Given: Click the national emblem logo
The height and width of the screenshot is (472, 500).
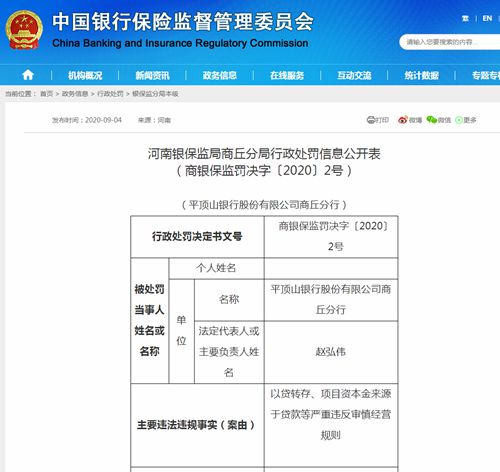Looking at the screenshot, I should click(24, 30).
